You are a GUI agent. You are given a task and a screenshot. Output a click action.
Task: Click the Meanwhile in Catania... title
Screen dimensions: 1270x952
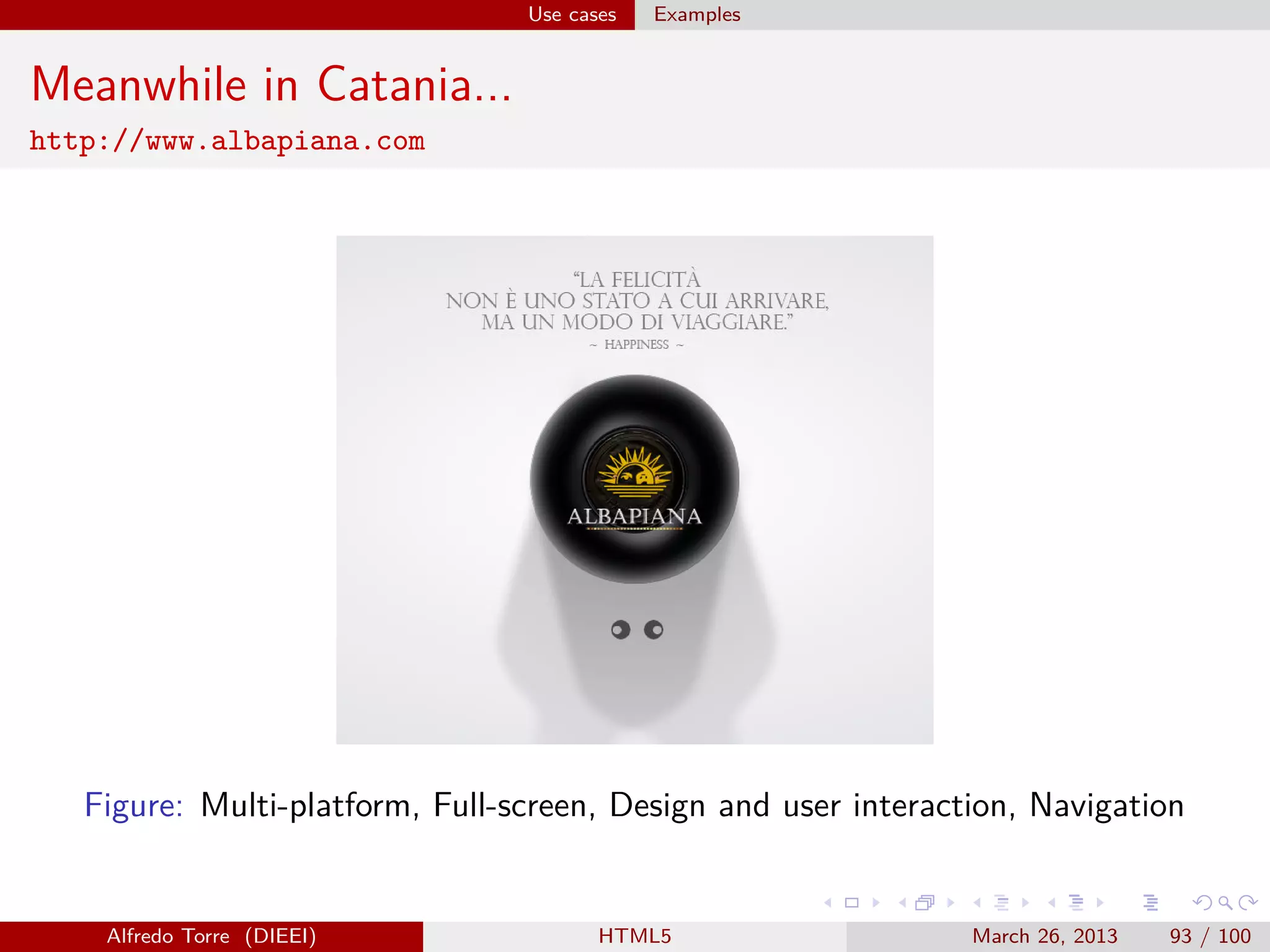point(272,84)
